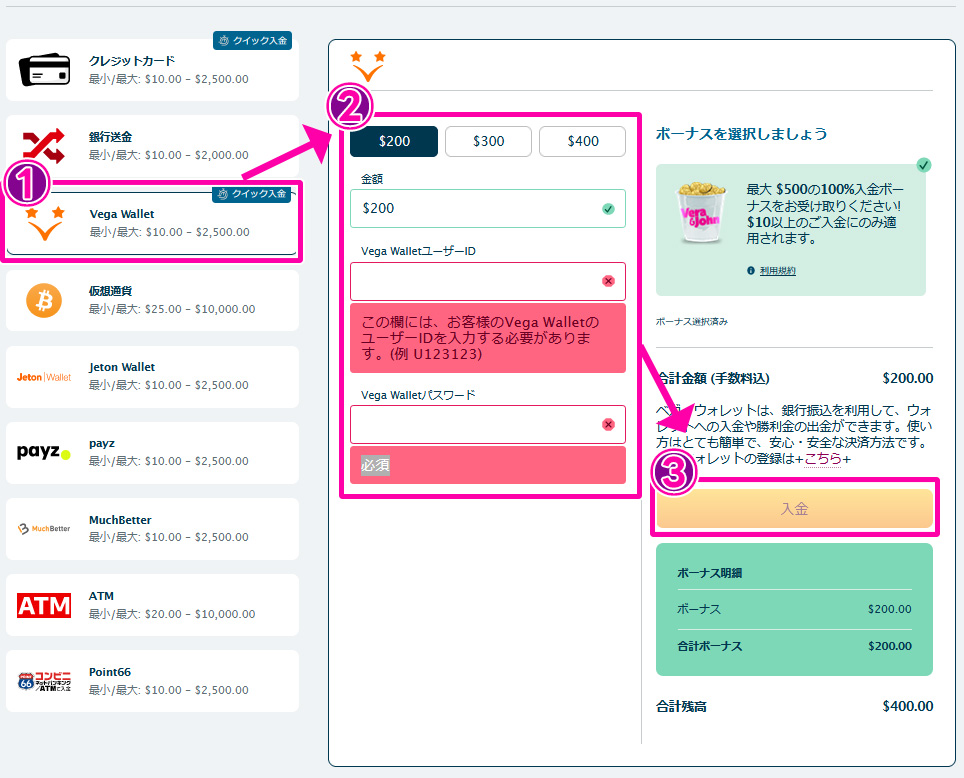The width and height of the screenshot is (964, 778).
Task: Click the MuchBetter logo
Action: pos(44,528)
